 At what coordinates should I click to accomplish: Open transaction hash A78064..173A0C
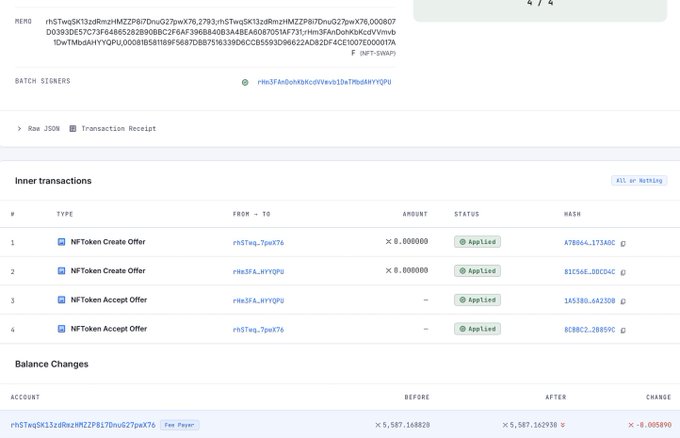(589, 243)
